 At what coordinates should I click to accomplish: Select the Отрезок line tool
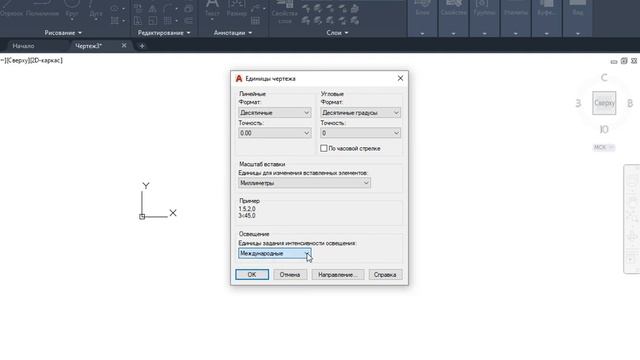11,9
